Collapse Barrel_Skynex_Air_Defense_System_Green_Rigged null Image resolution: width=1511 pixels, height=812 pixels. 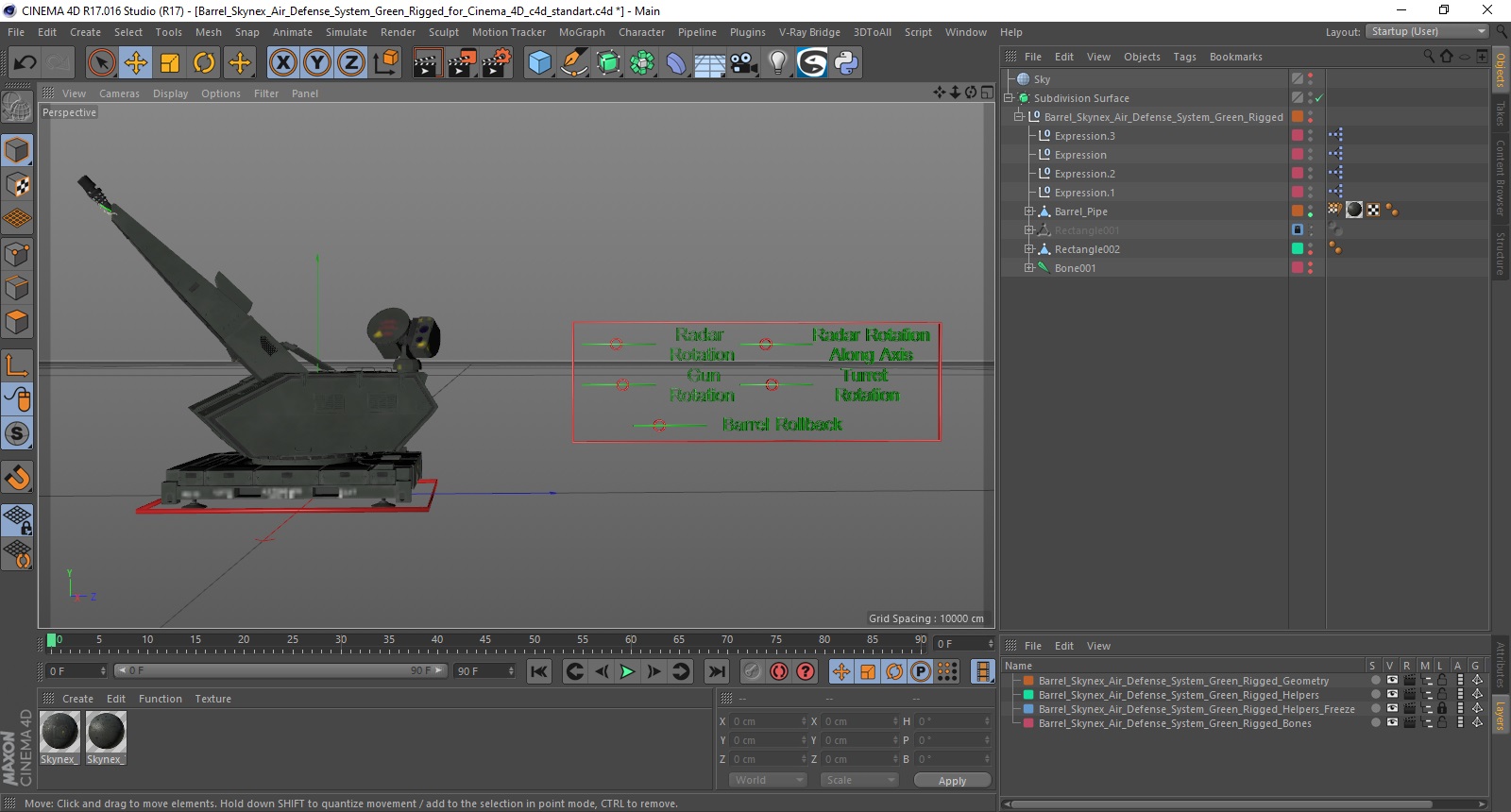point(1019,117)
